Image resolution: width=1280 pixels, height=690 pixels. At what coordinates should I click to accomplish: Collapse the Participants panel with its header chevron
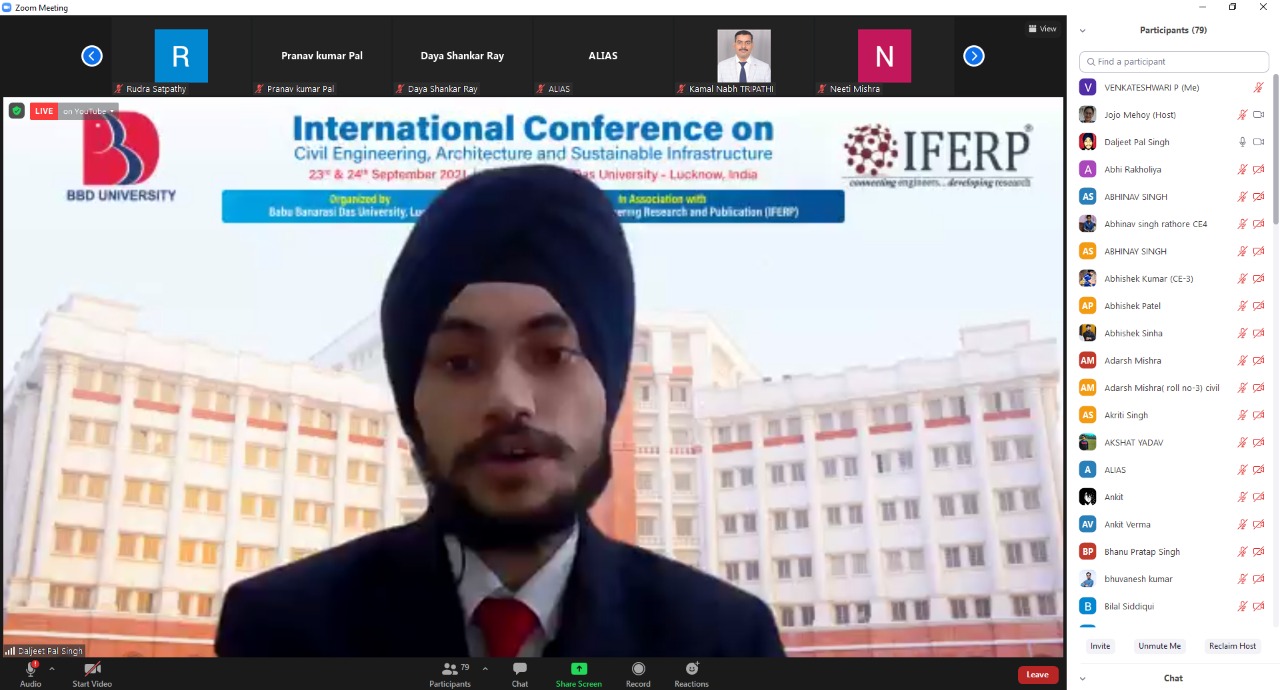[x=1082, y=30]
